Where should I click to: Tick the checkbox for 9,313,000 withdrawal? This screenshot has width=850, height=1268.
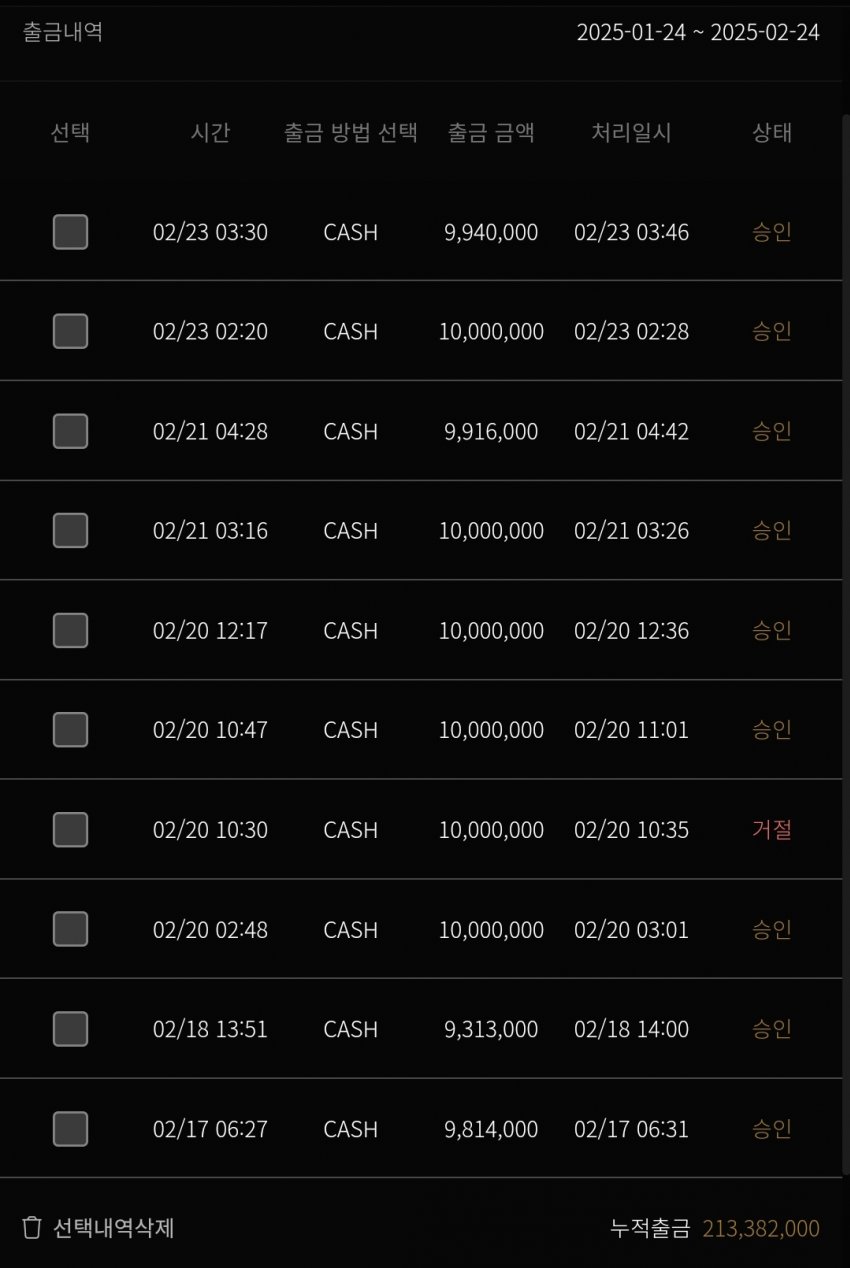[x=70, y=1029]
